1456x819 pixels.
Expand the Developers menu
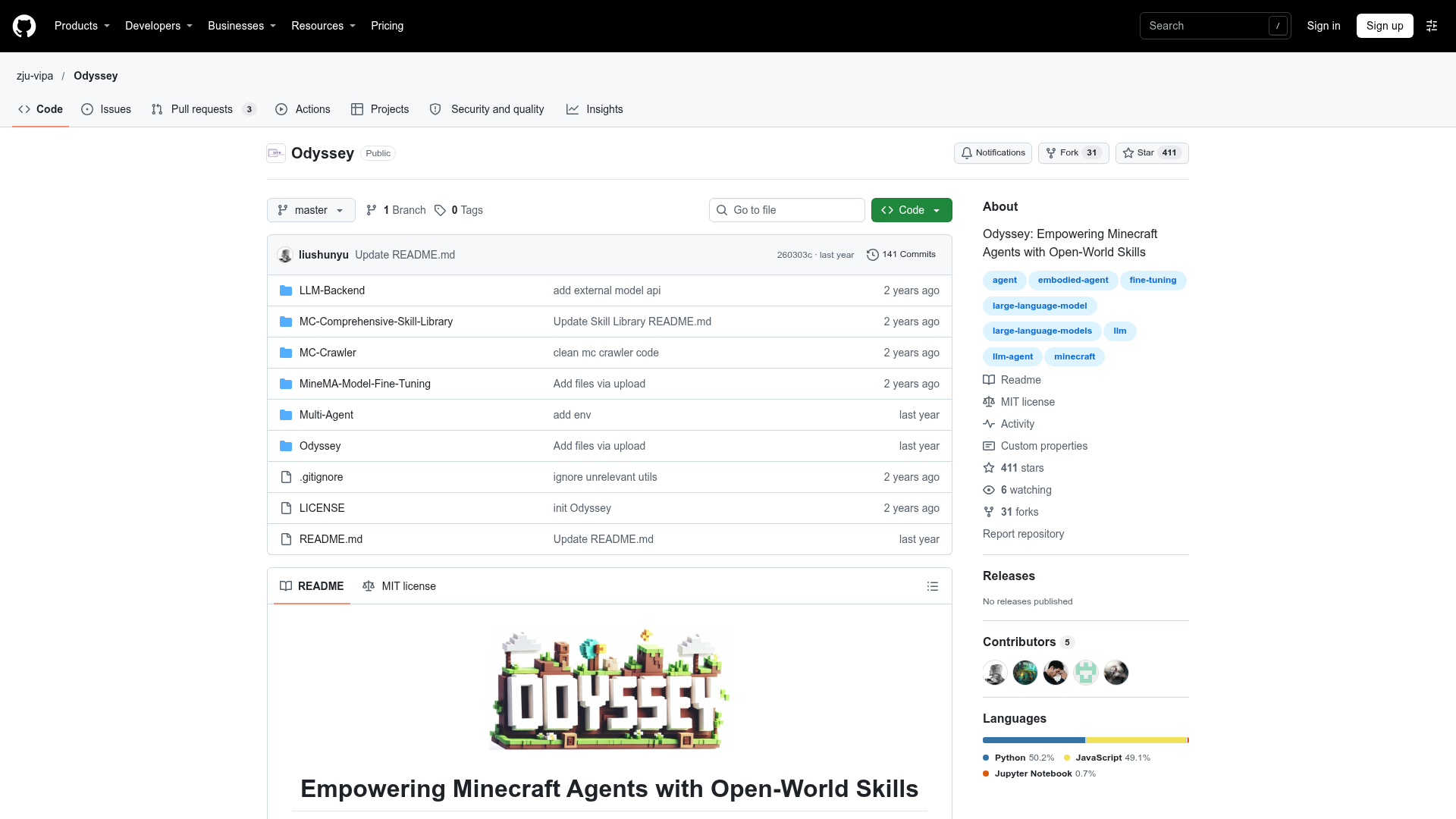point(158,26)
